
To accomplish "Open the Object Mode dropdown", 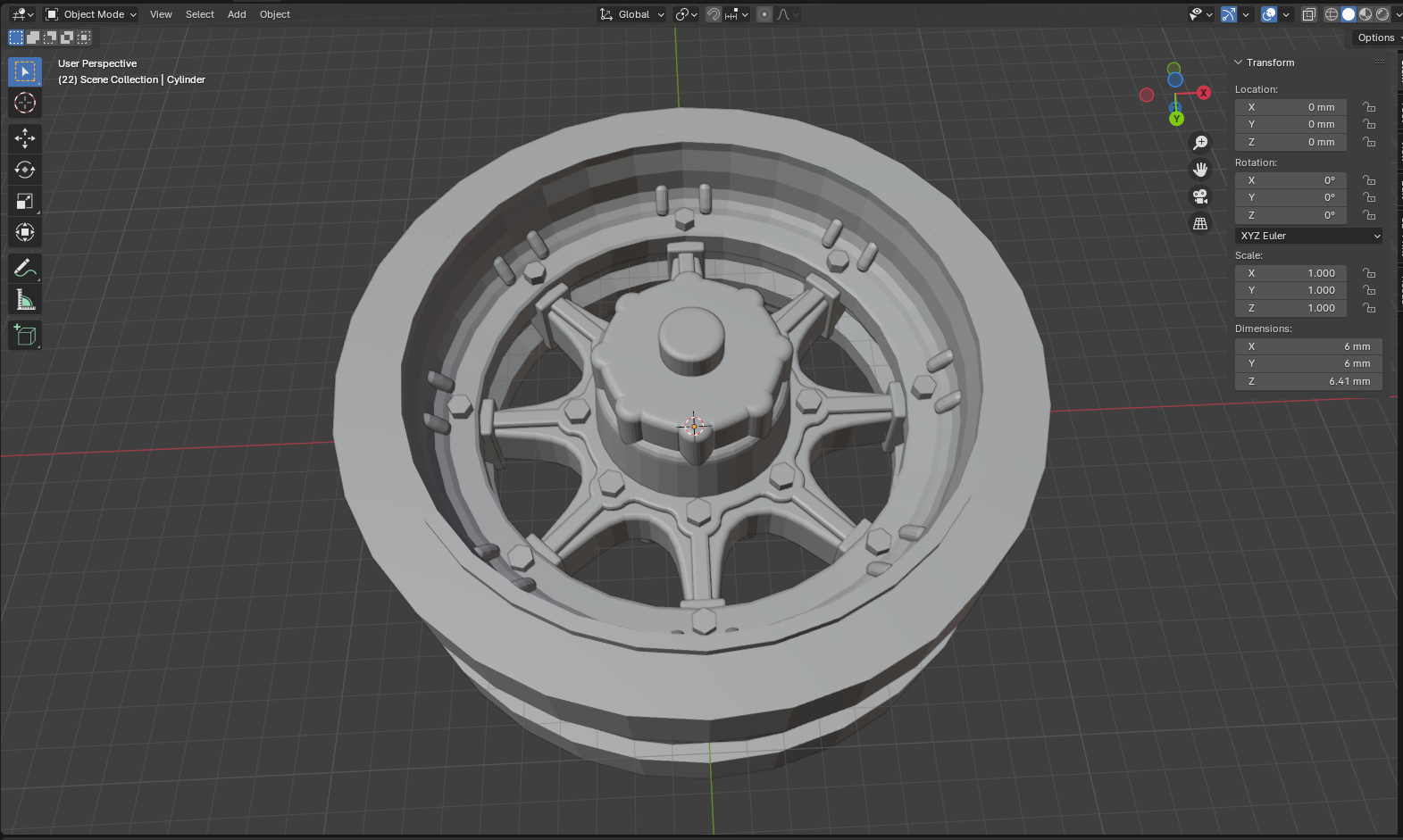I will pyautogui.click(x=91, y=14).
